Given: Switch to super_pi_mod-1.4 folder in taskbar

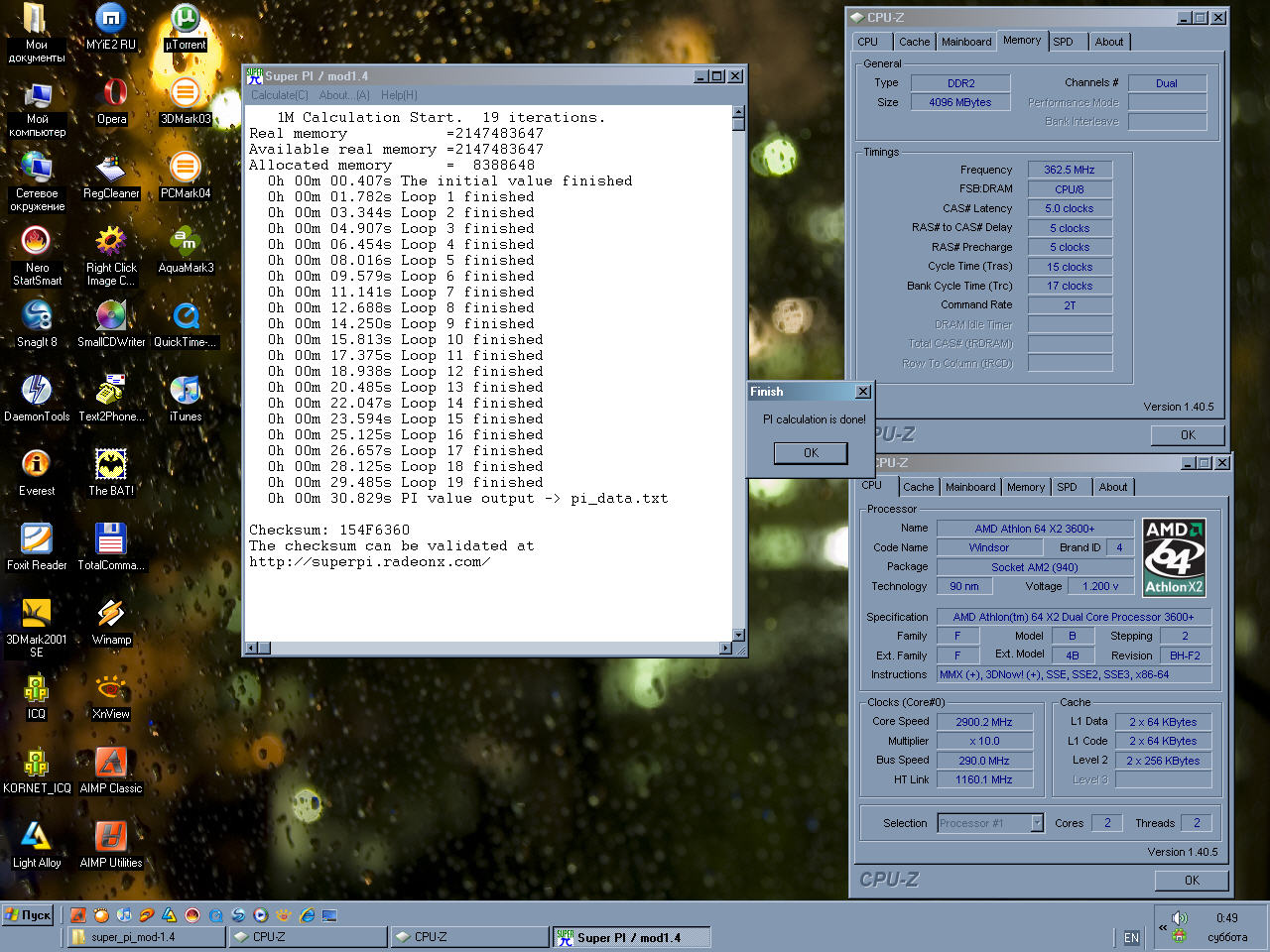Looking at the screenshot, I should pos(146,937).
